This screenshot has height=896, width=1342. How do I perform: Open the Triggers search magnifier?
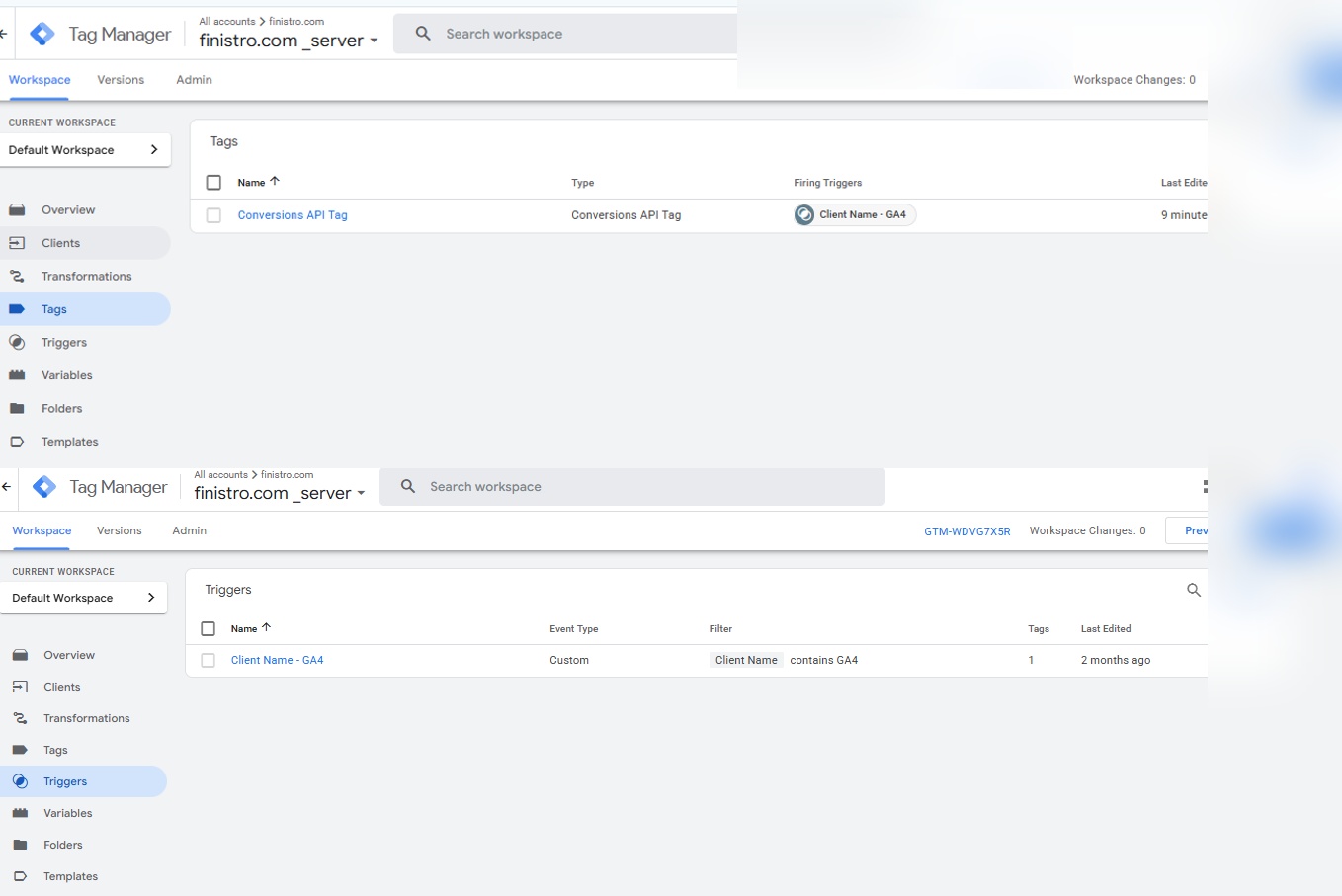1193,590
